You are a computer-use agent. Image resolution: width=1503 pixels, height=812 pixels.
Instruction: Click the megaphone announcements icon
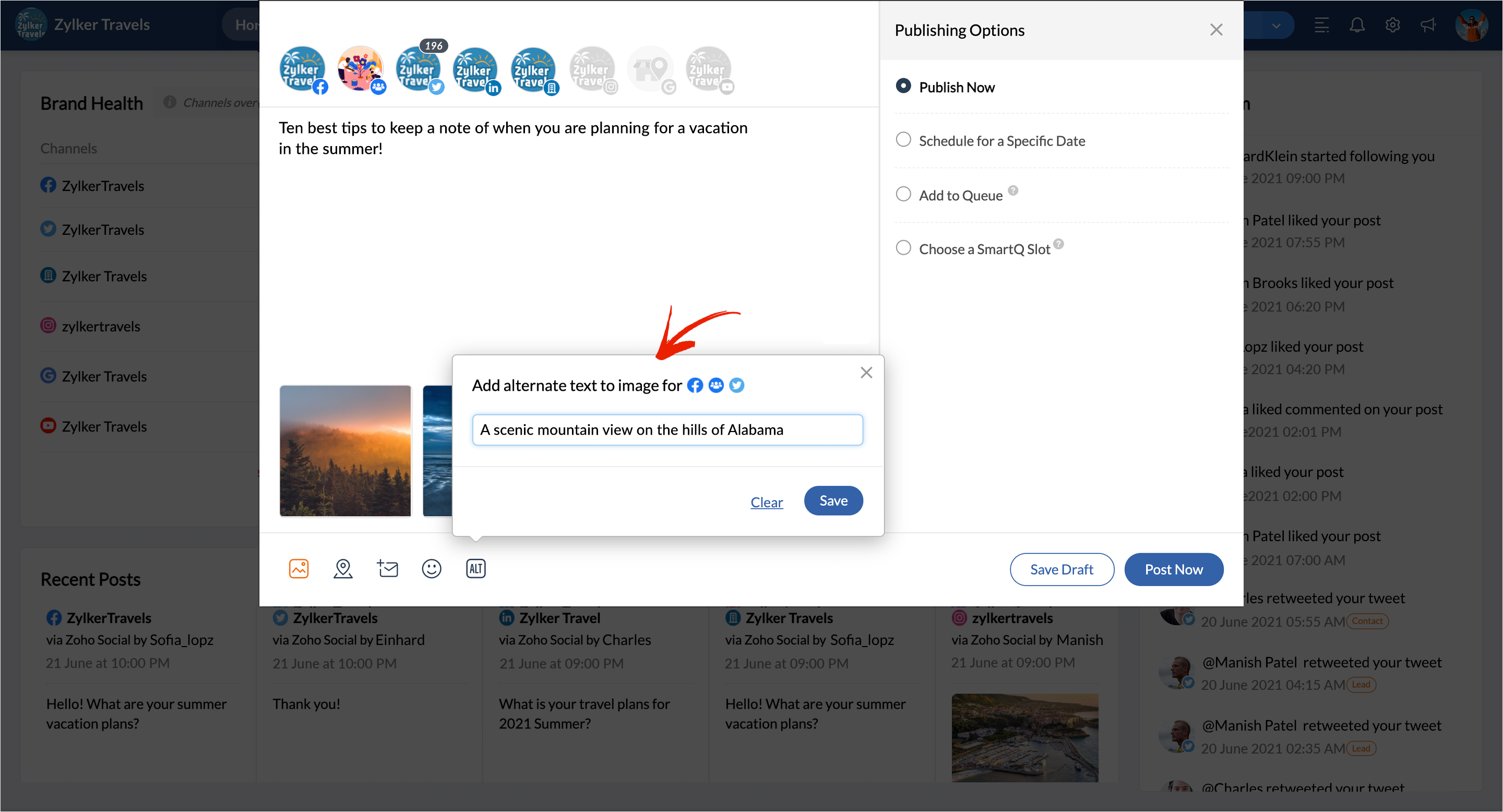click(1428, 25)
